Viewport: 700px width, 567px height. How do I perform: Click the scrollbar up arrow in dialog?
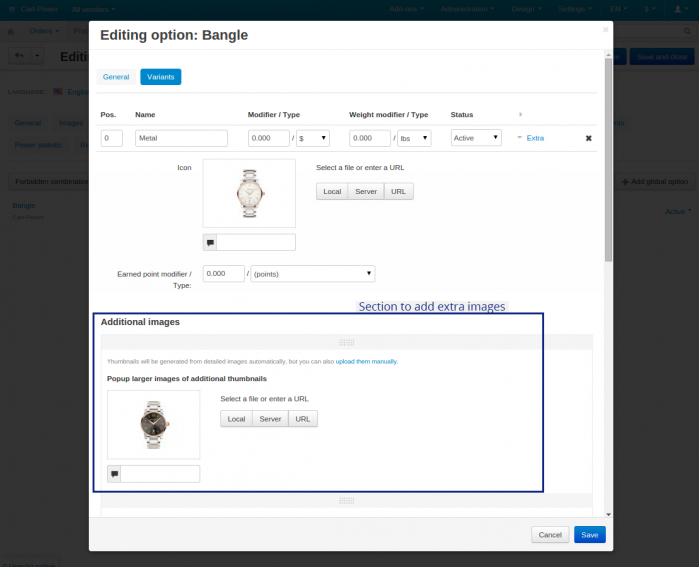608,55
